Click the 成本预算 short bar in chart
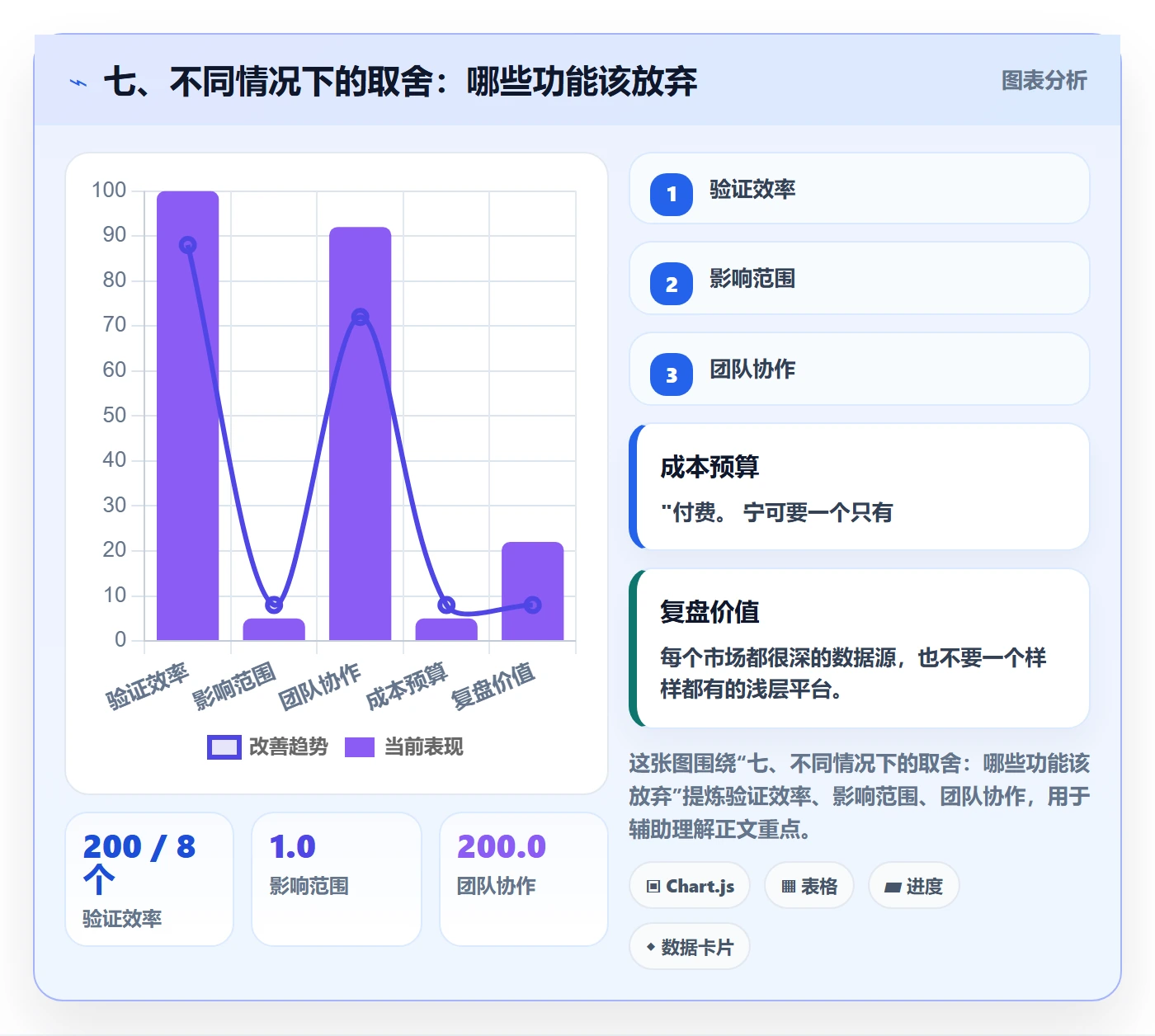 pos(446,629)
